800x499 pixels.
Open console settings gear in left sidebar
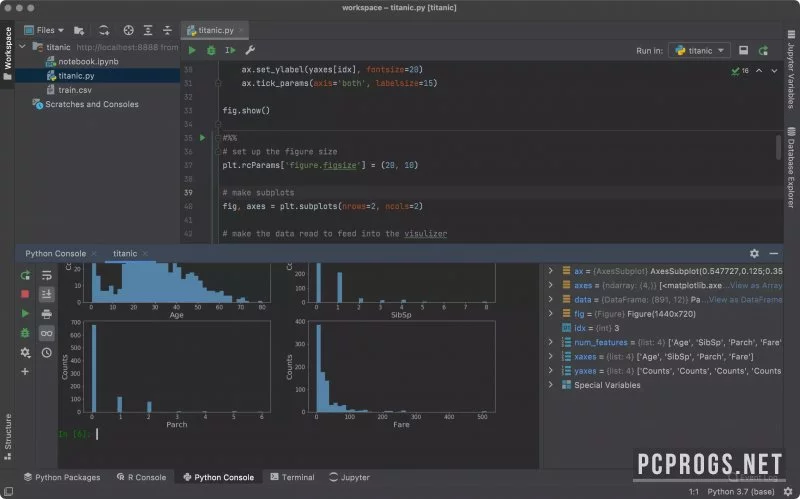[25, 353]
